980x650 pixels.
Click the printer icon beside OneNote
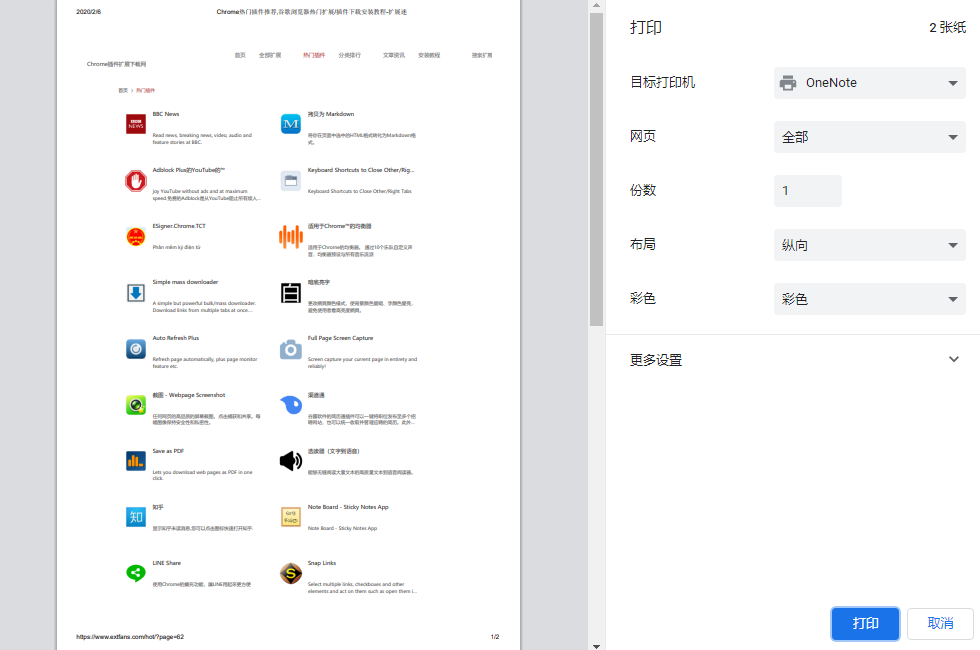pos(788,83)
